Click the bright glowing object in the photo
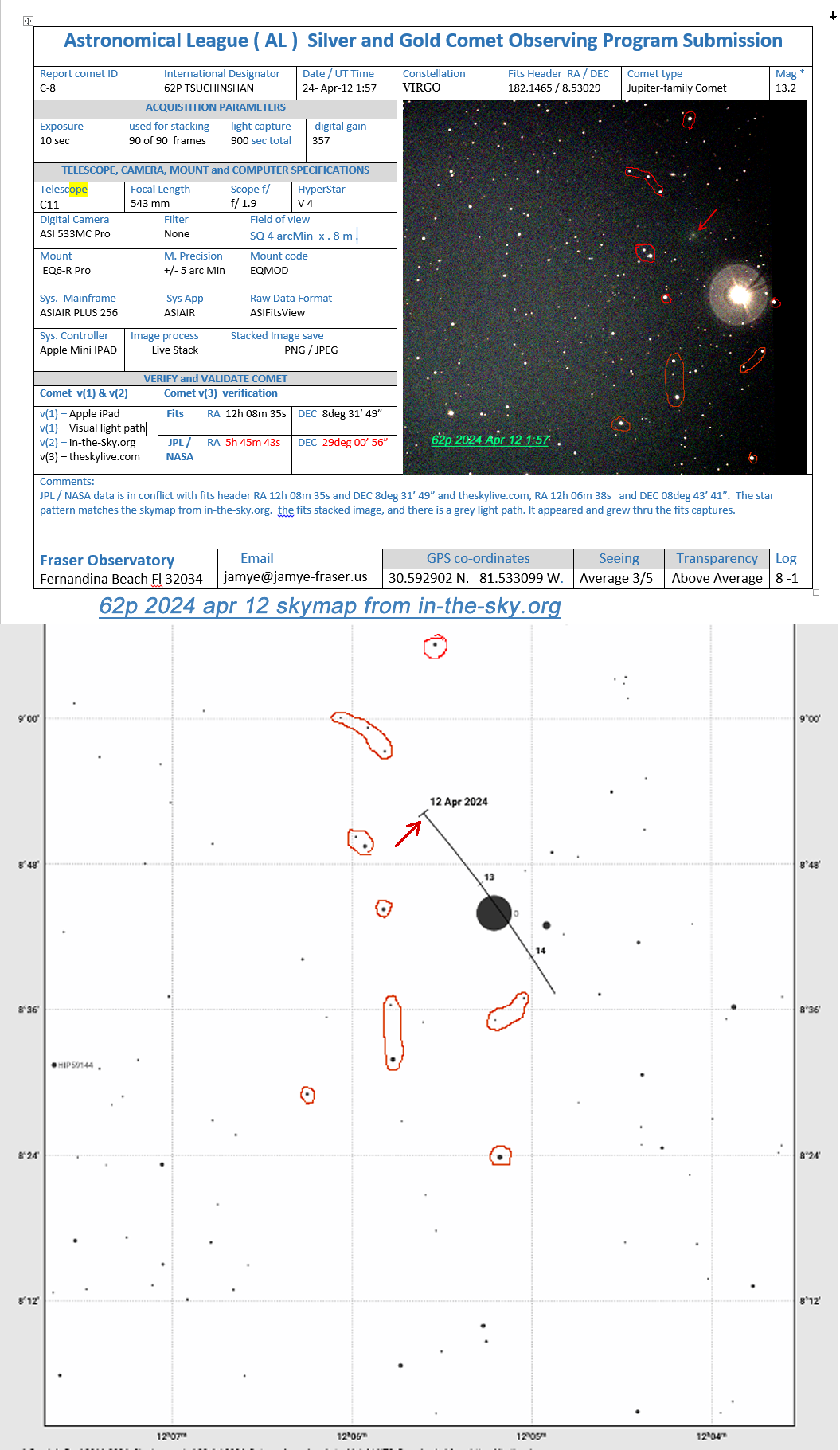The width and height of the screenshot is (840, 1450). 739,295
